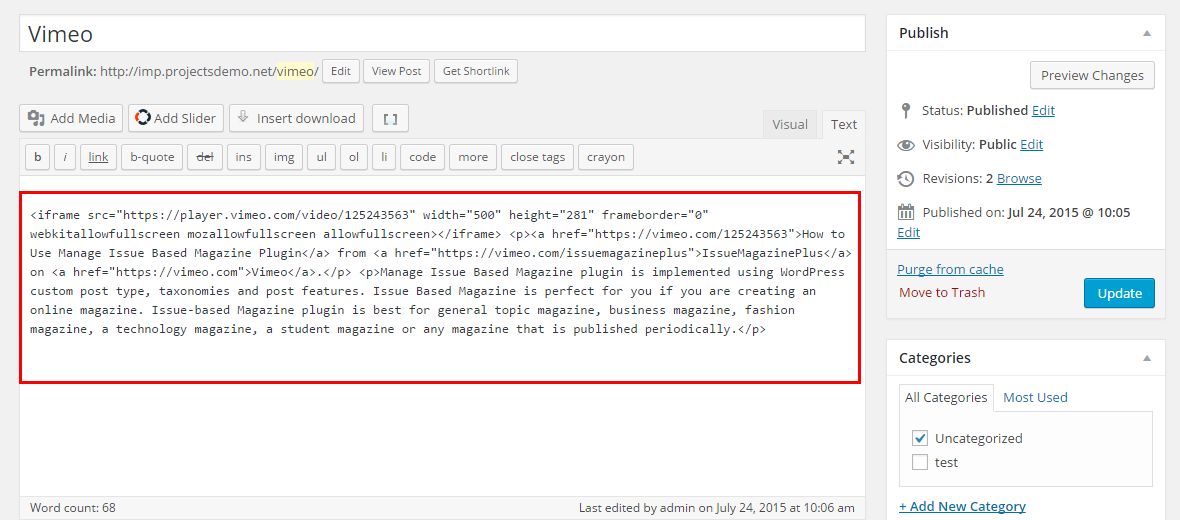Click the blue Update button
This screenshot has width=1180, height=520.
(x=1119, y=293)
